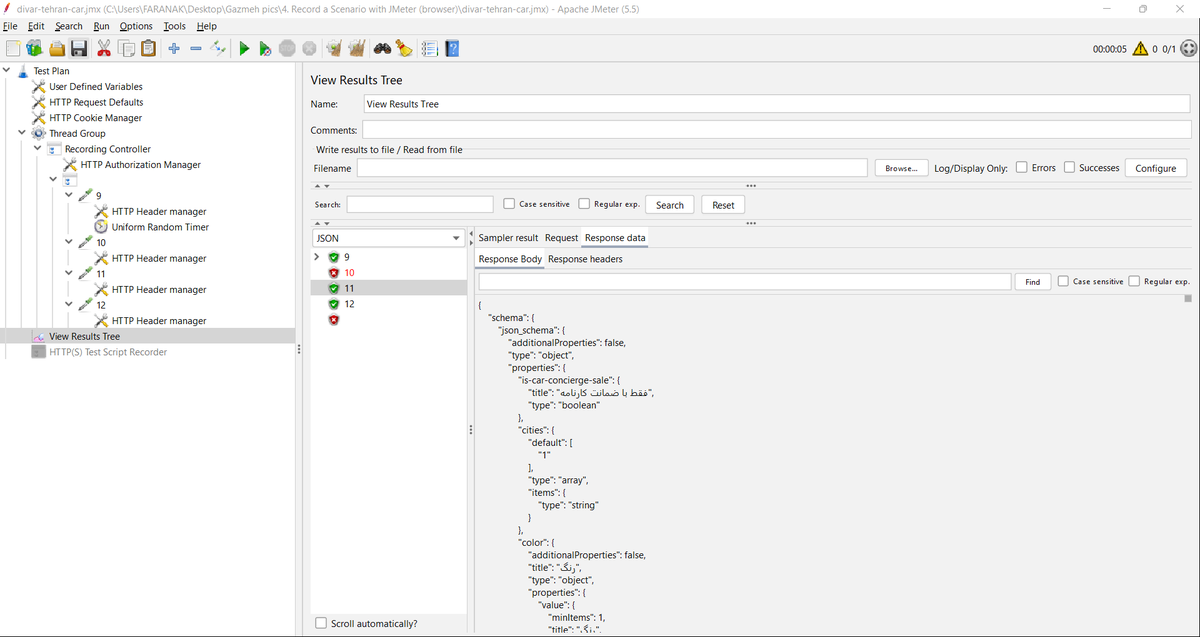Expand all nodes with plus icon
The image size is (1200, 637).
pyautogui.click(x=174, y=48)
